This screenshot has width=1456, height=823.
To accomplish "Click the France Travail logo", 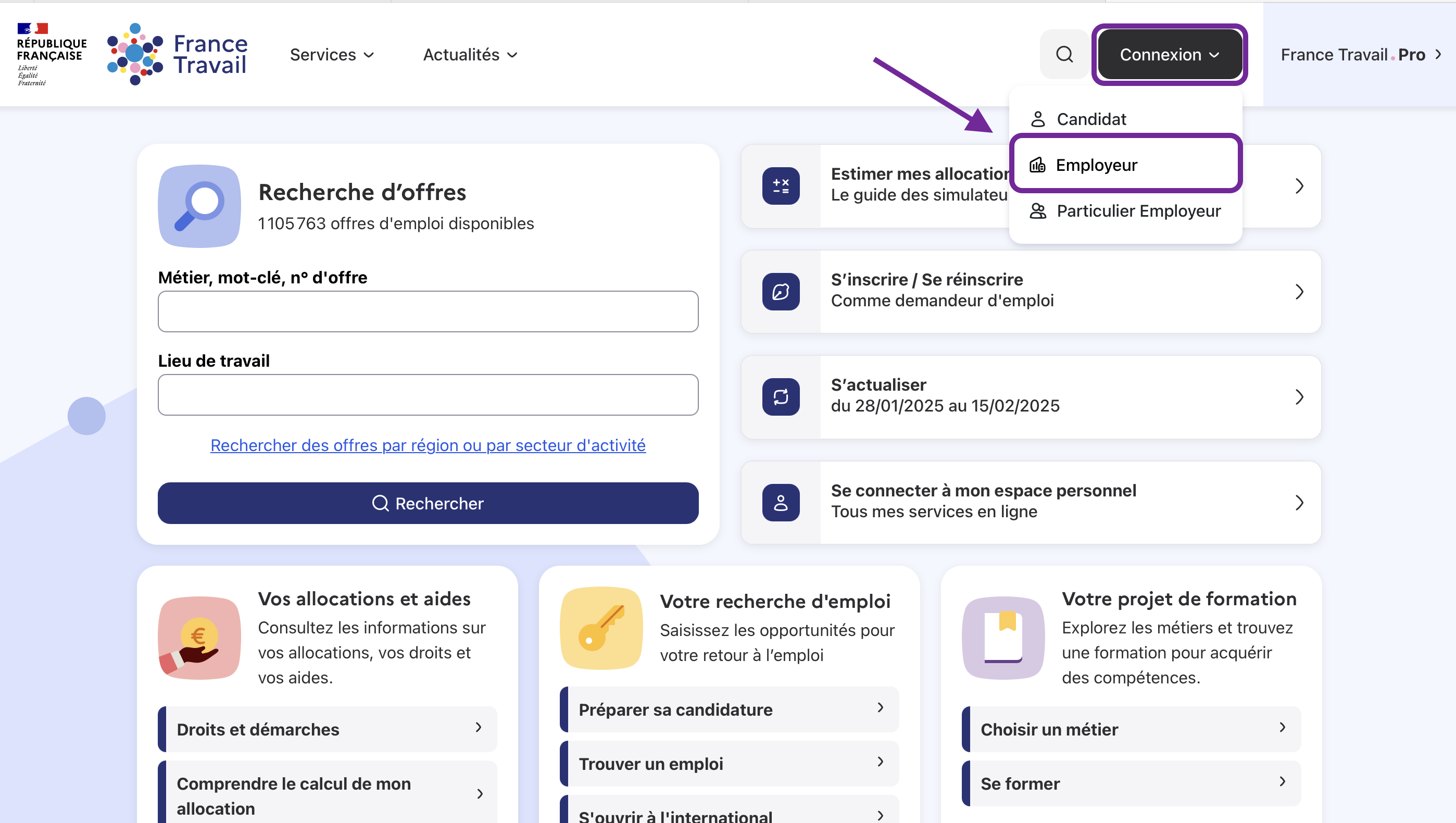I will [x=177, y=54].
